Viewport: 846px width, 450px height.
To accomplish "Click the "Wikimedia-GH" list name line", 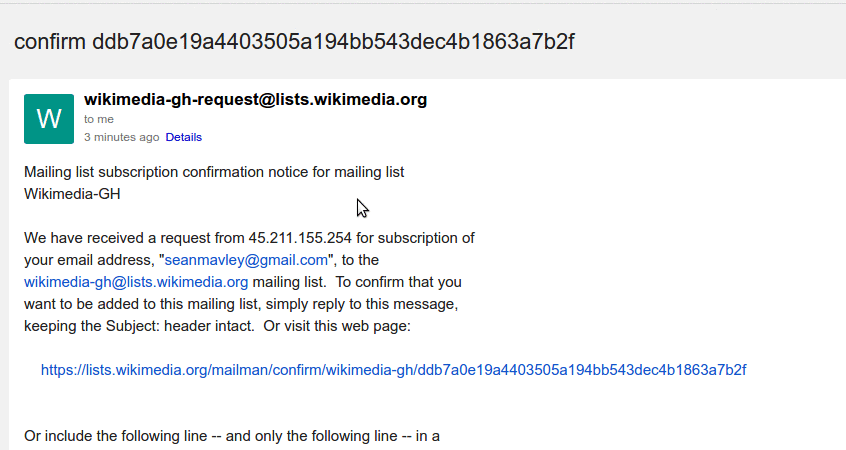I will 71,194.
